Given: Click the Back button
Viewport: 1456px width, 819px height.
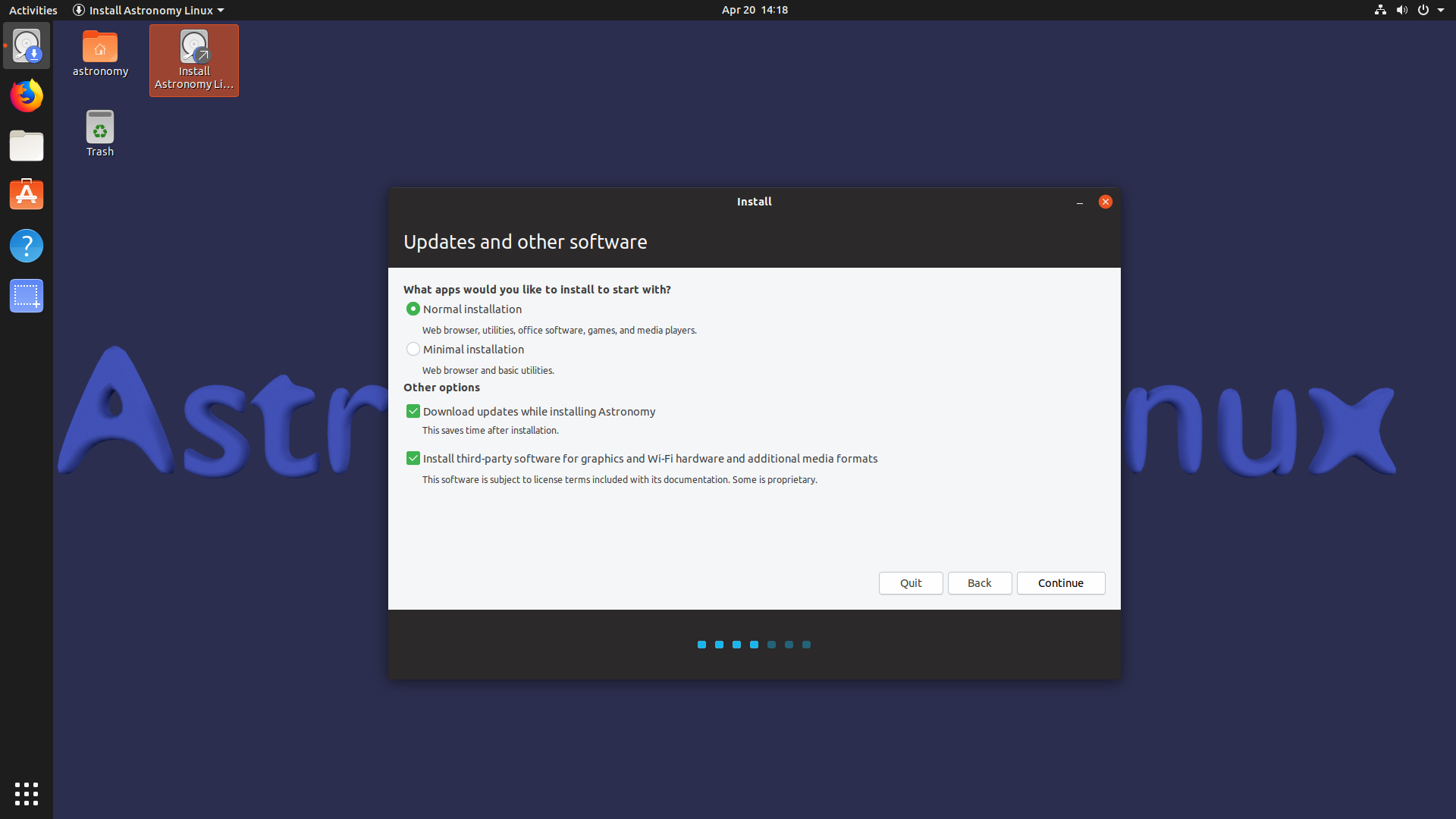Looking at the screenshot, I should [979, 583].
